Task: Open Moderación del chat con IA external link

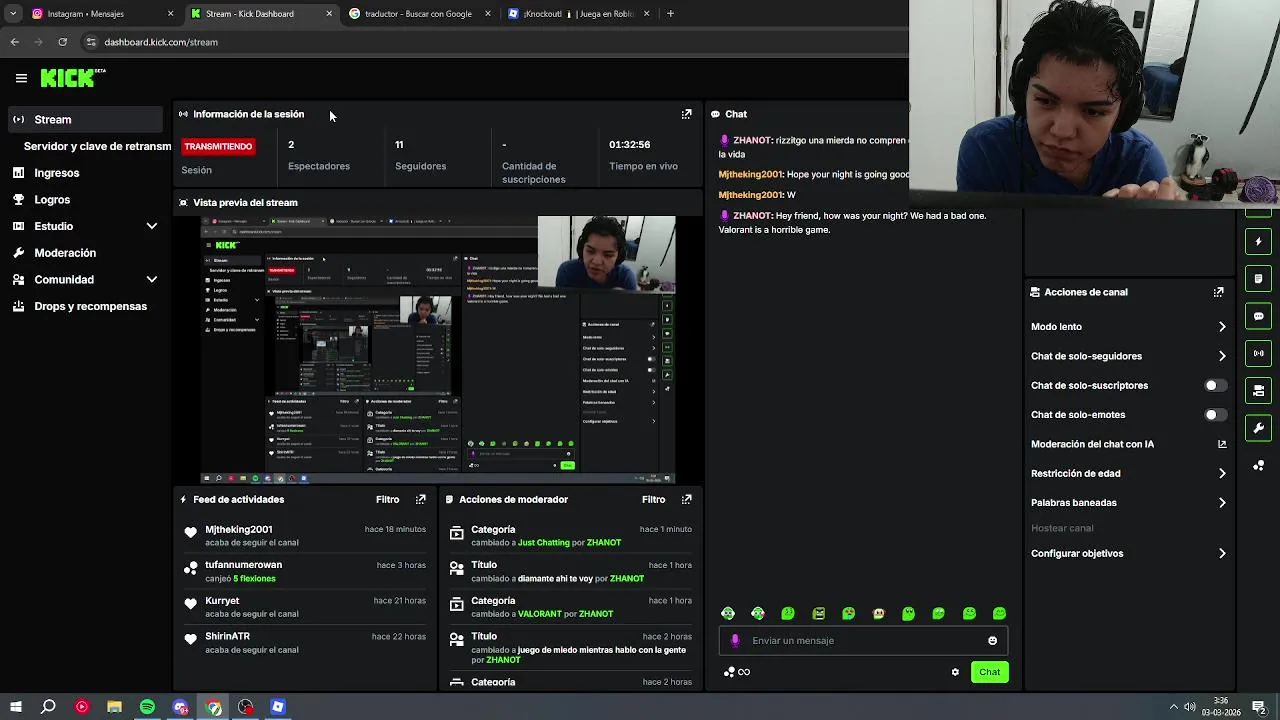Action: pos(1221,444)
